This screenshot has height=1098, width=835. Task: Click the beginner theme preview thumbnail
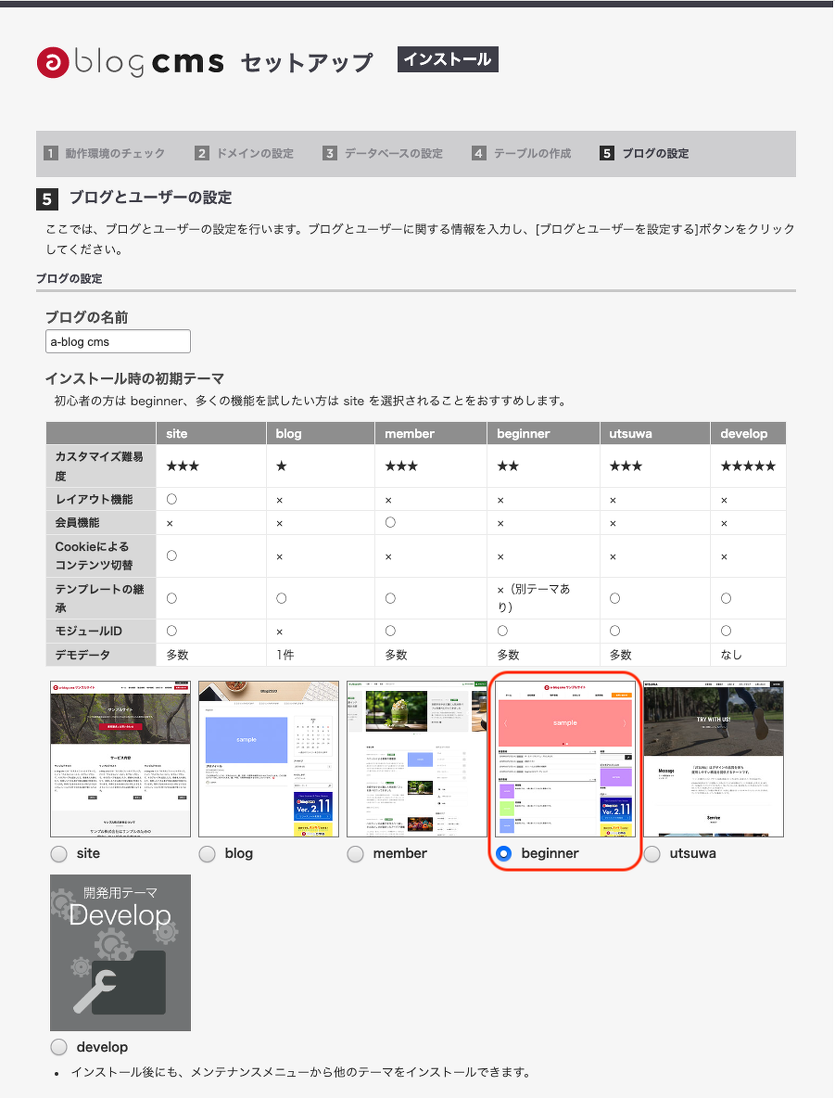(565, 759)
